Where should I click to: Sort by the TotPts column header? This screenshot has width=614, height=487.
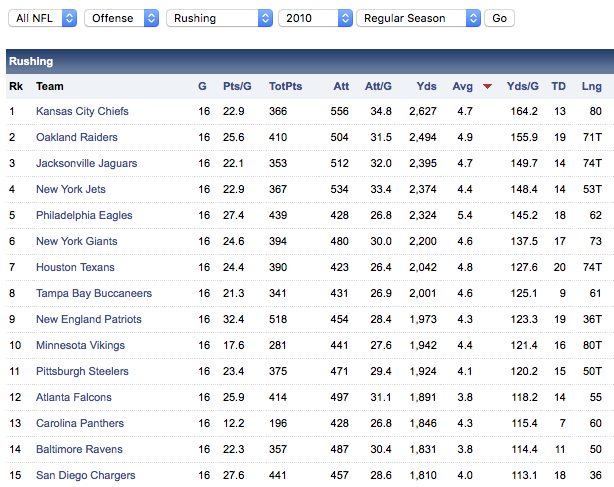(285, 86)
